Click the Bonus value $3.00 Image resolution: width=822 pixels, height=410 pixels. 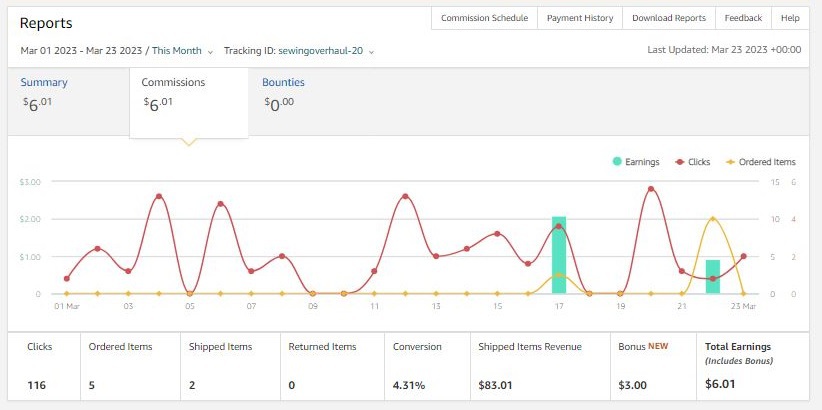[633, 385]
